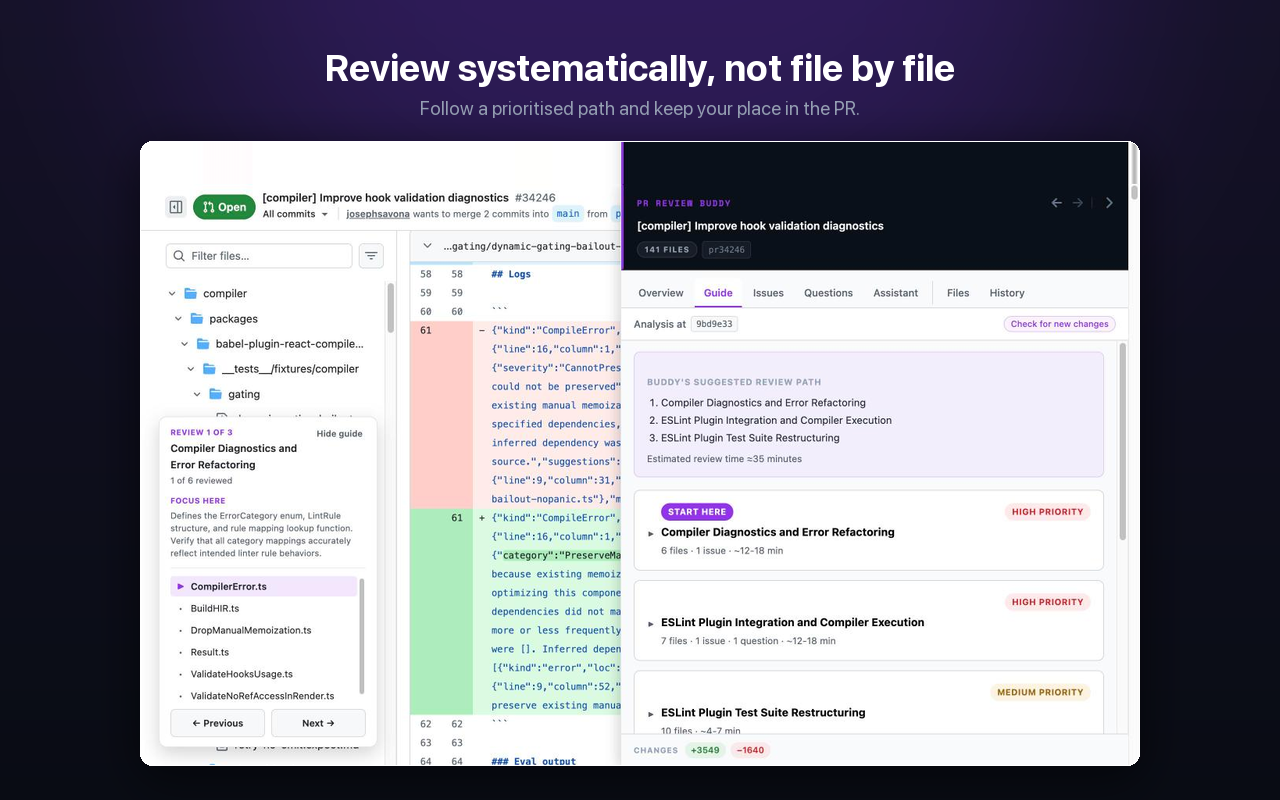This screenshot has height=800, width=1280.
Task: Select the packages folder icon
Action: coord(196,319)
